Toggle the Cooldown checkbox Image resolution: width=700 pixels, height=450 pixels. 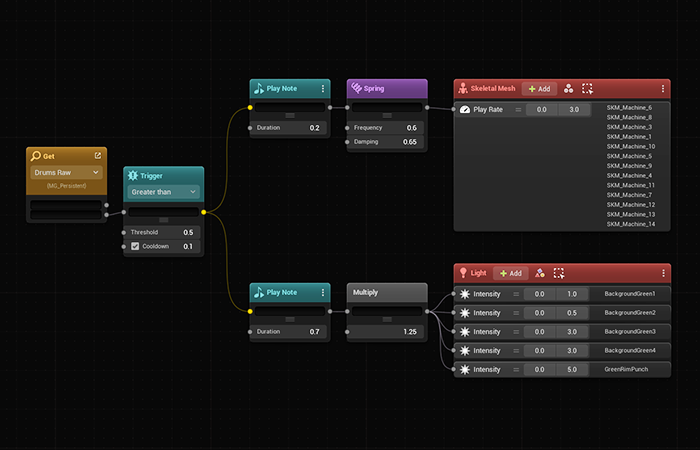tap(135, 246)
